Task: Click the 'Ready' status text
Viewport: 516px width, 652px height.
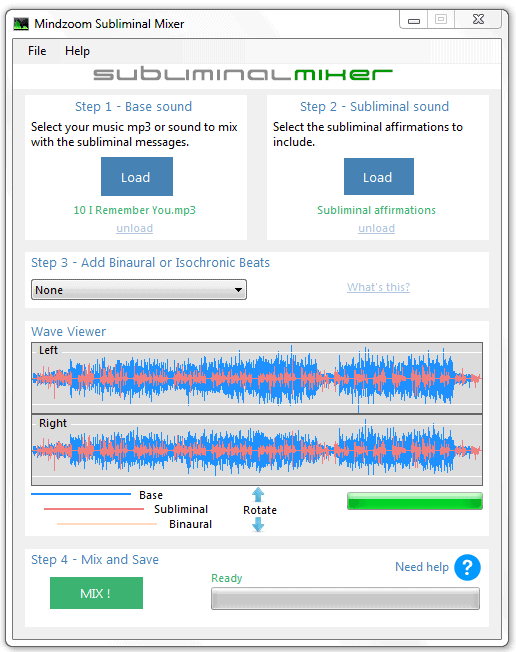Action: click(227, 578)
